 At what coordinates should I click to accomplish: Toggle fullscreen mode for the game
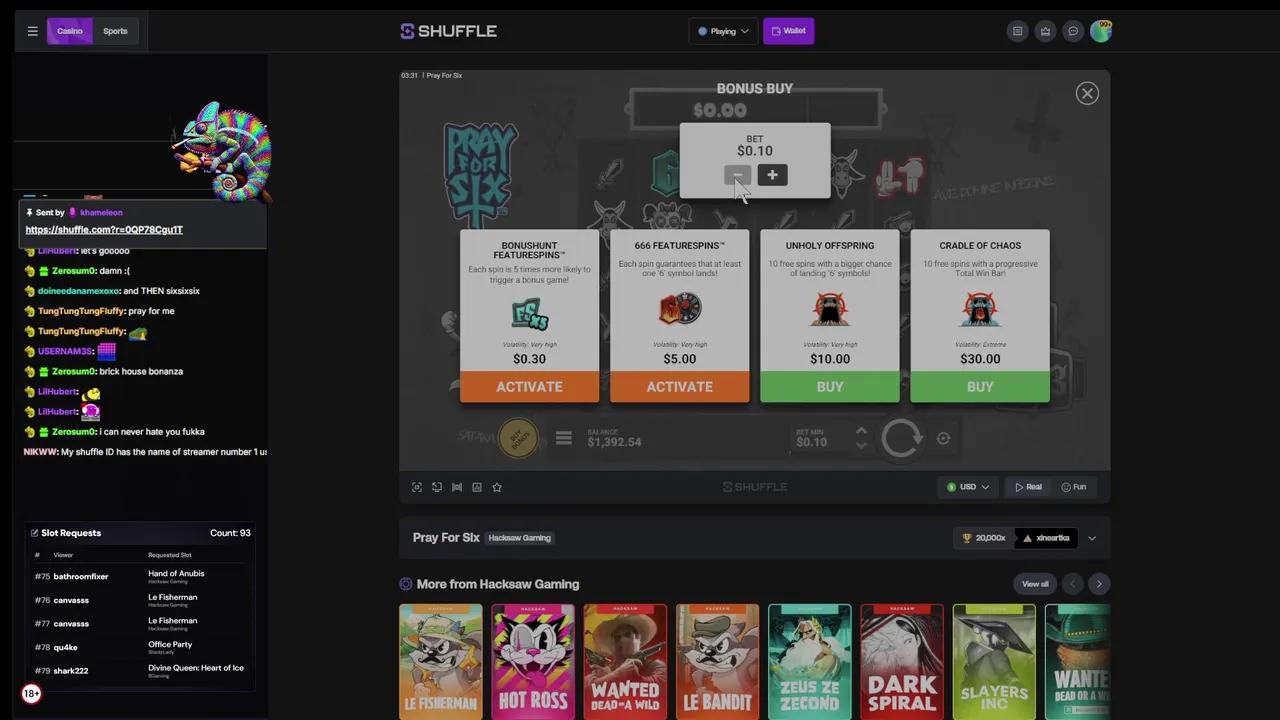tap(417, 487)
